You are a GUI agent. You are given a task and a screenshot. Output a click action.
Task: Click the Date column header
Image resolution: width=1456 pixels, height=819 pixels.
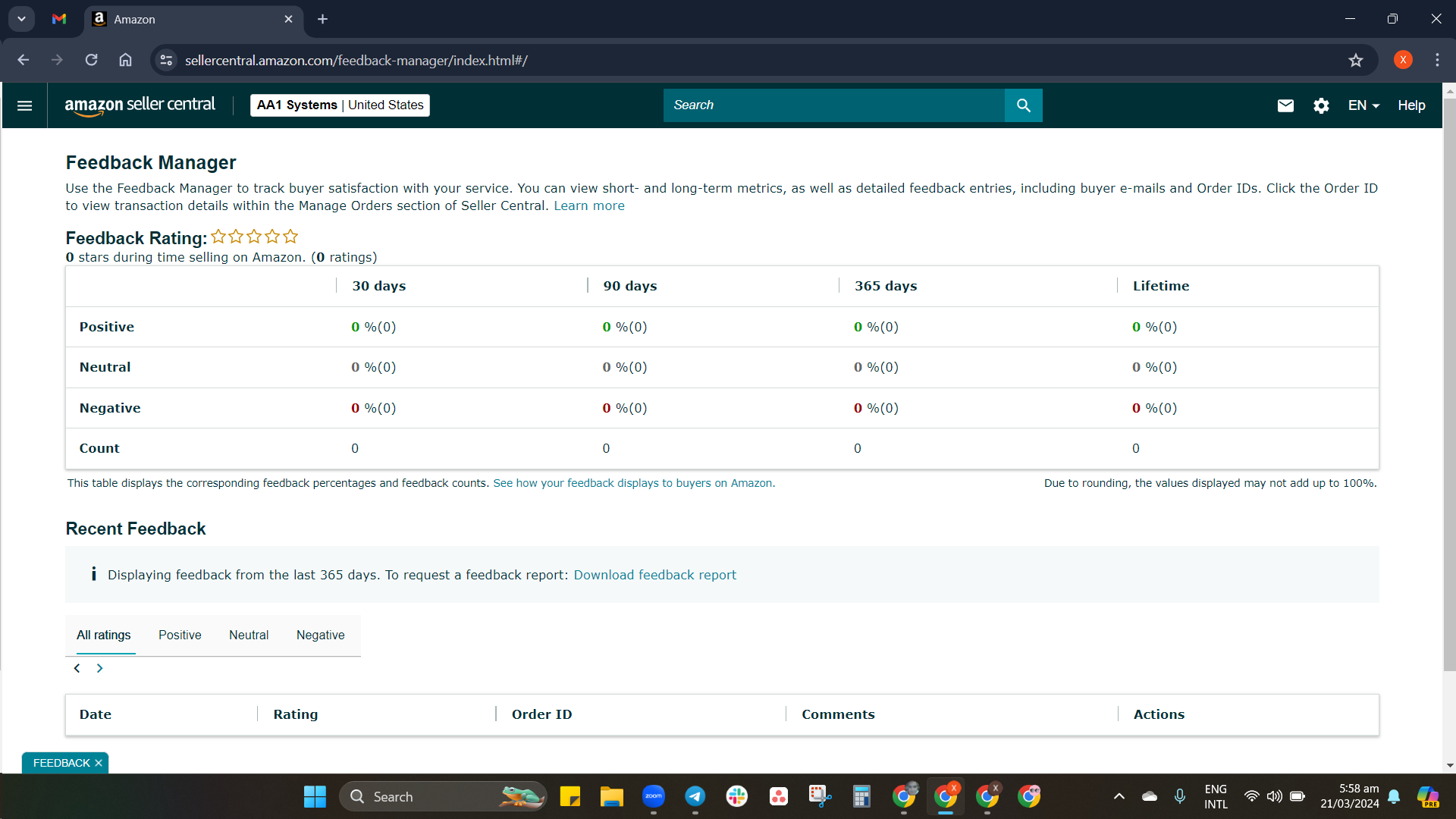(x=96, y=714)
